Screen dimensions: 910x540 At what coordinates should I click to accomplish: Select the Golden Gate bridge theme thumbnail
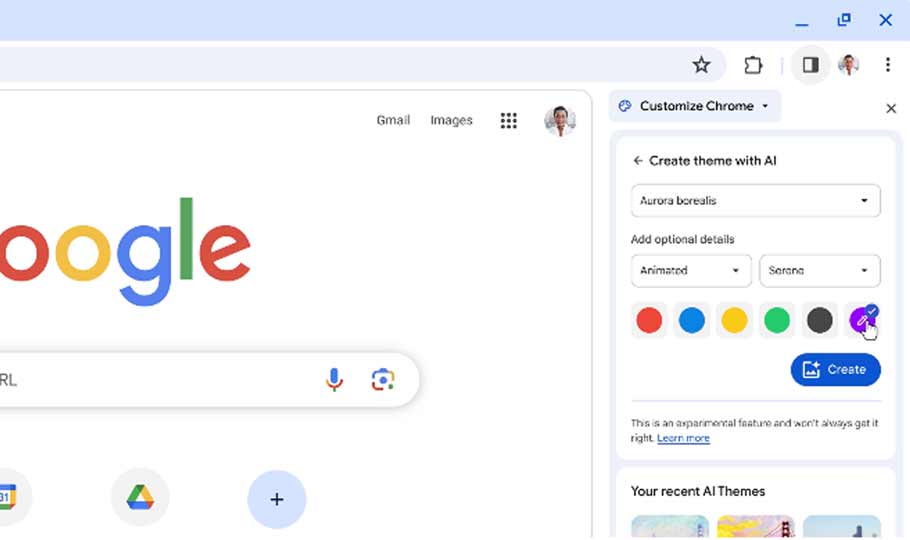click(x=756, y=526)
